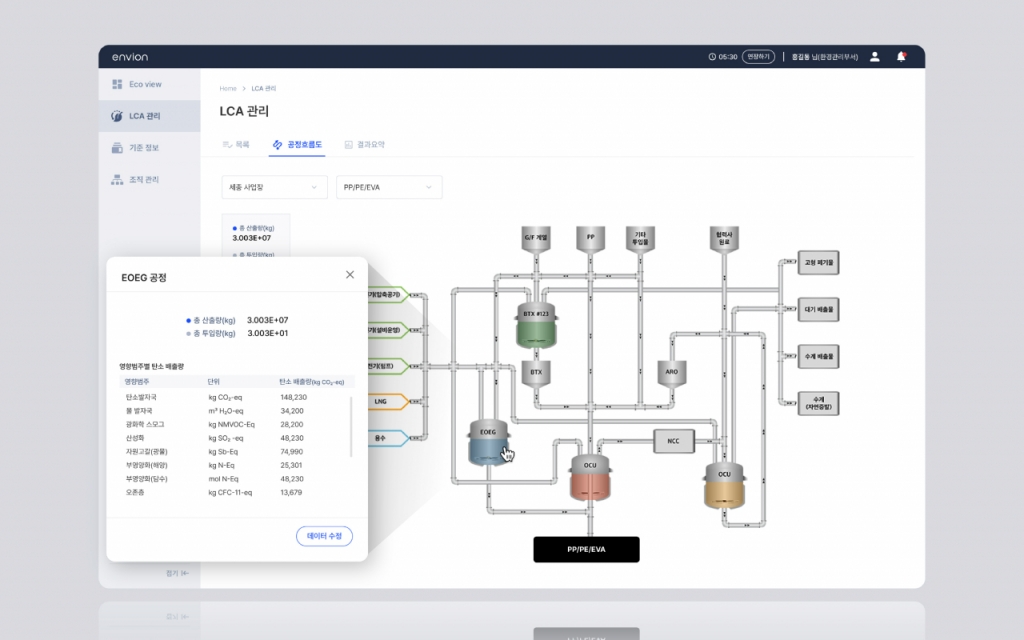Screen dimensions: 1024x640
Task: Select the NCC process block
Action: [672, 441]
